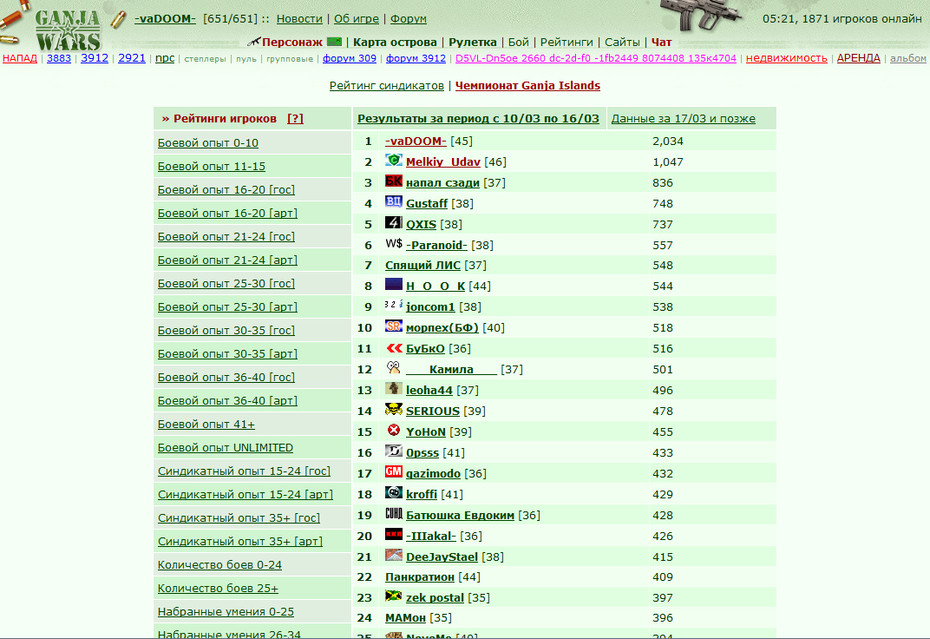Select Боевой опыт 30-35 [гос]

(226, 330)
